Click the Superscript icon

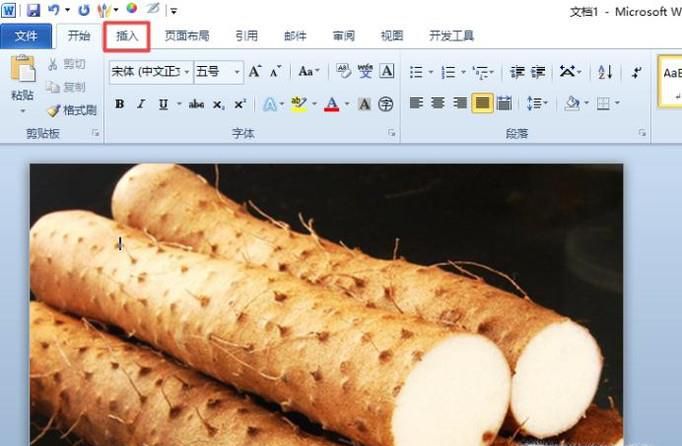[x=240, y=104]
